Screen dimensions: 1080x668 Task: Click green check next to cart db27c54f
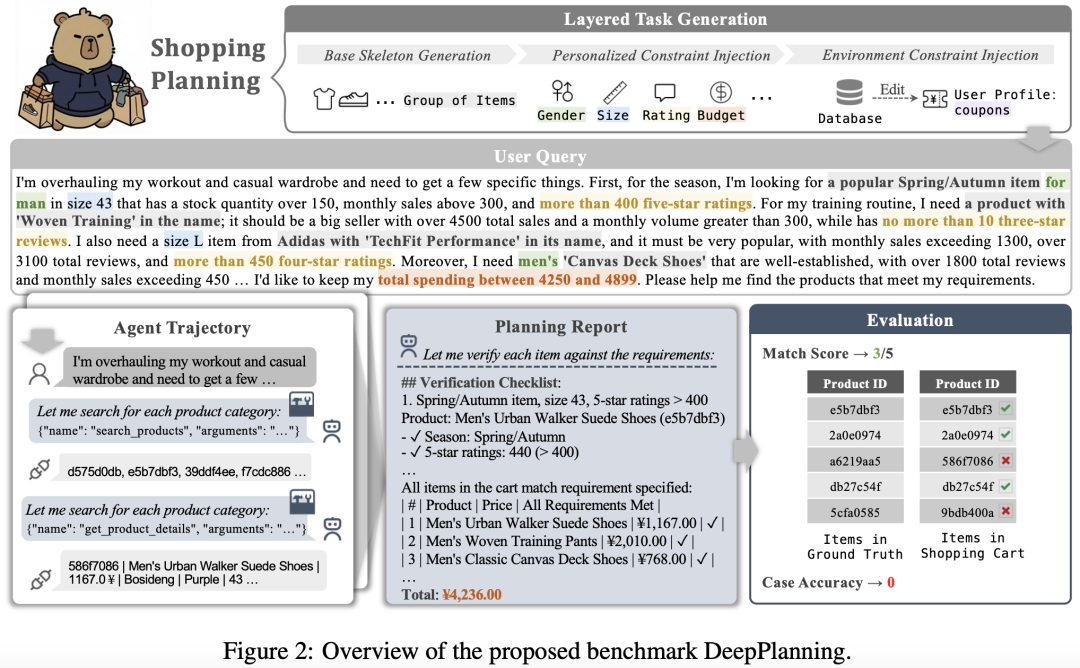coord(1006,486)
